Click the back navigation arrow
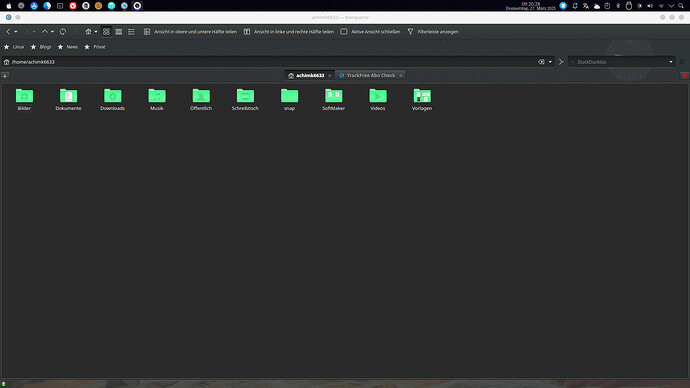The width and height of the screenshot is (690, 388). (x=8, y=32)
